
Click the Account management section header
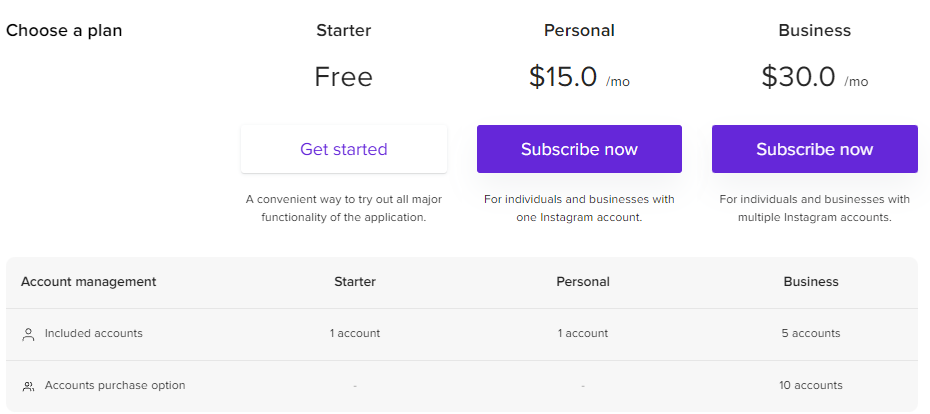[x=89, y=281]
